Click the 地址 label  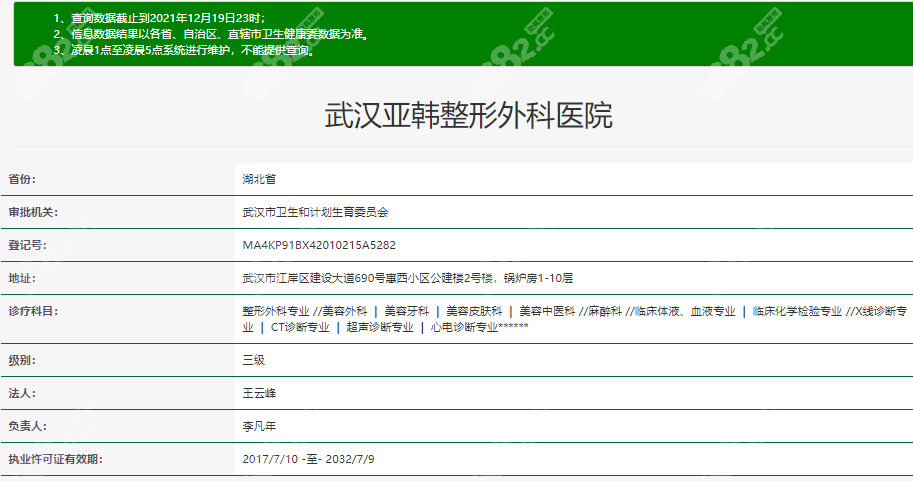(22, 278)
